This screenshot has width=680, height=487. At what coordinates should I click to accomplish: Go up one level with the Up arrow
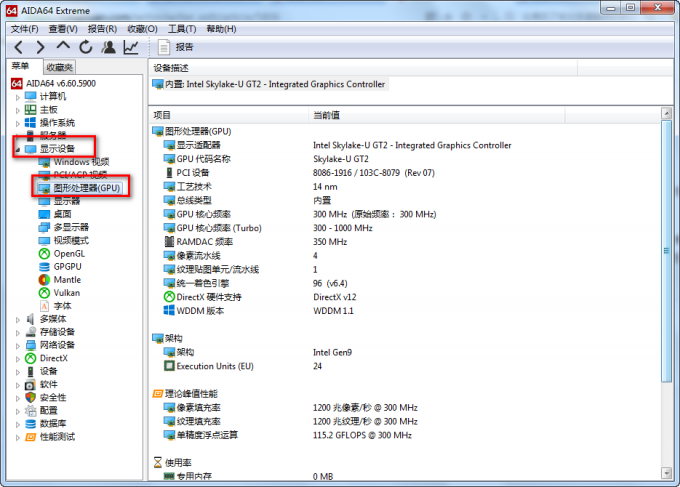(63, 47)
